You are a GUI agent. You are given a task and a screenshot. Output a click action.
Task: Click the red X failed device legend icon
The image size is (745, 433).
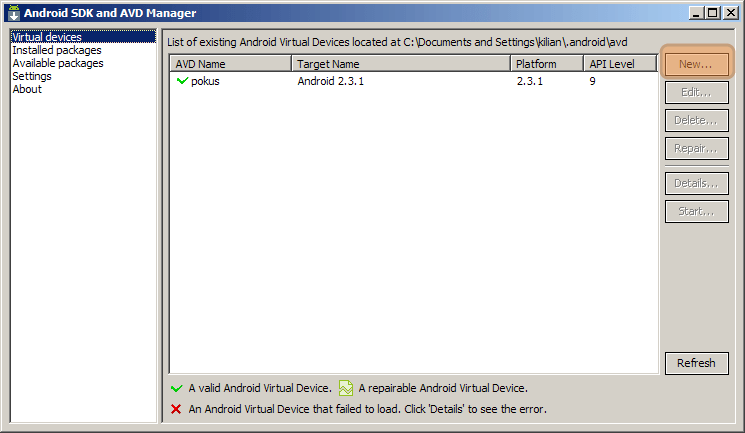[x=176, y=409]
